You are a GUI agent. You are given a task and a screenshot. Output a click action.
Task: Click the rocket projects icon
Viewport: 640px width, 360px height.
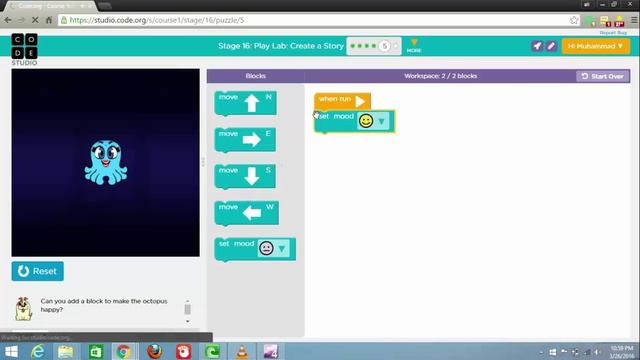click(x=537, y=46)
